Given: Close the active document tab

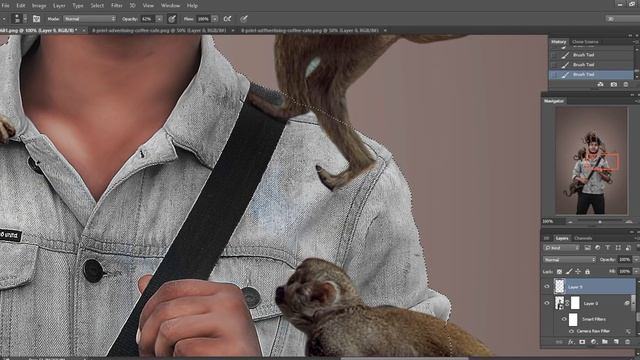Looking at the screenshot, I should pyautogui.click(x=84, y=30).
